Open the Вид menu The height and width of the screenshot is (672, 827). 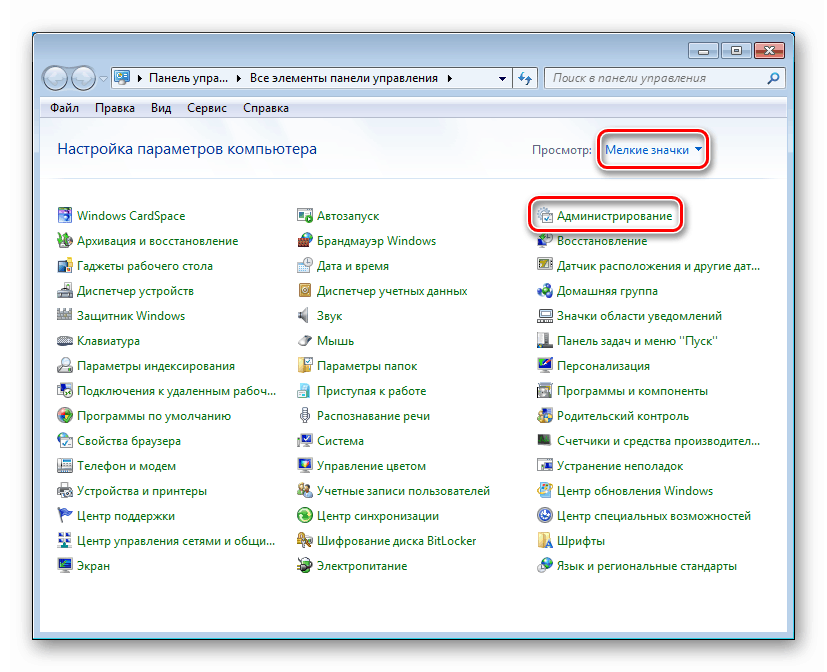point(161,108)
